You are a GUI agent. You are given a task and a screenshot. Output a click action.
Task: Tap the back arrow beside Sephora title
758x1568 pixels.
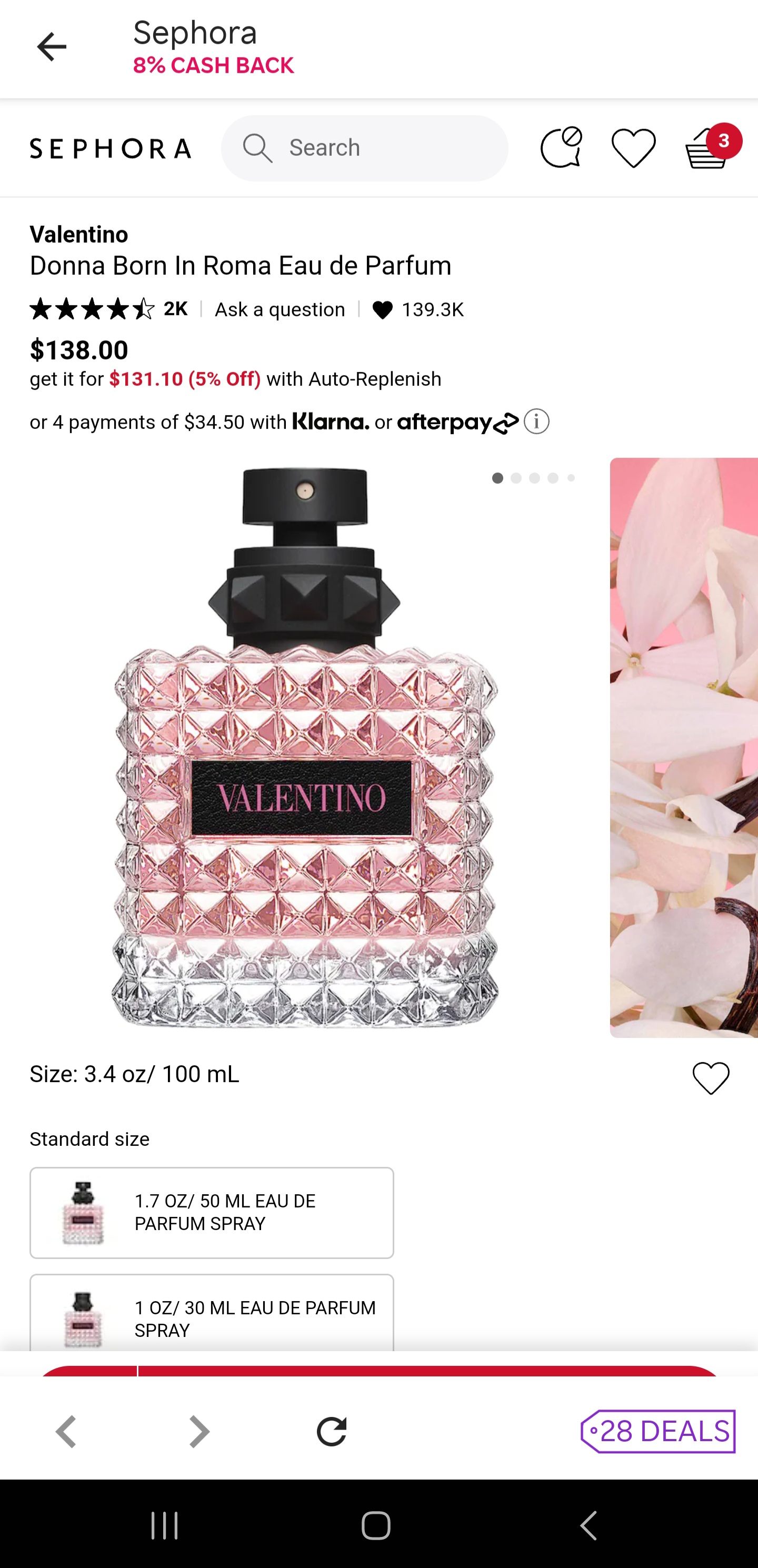click(x=51, y=47)
